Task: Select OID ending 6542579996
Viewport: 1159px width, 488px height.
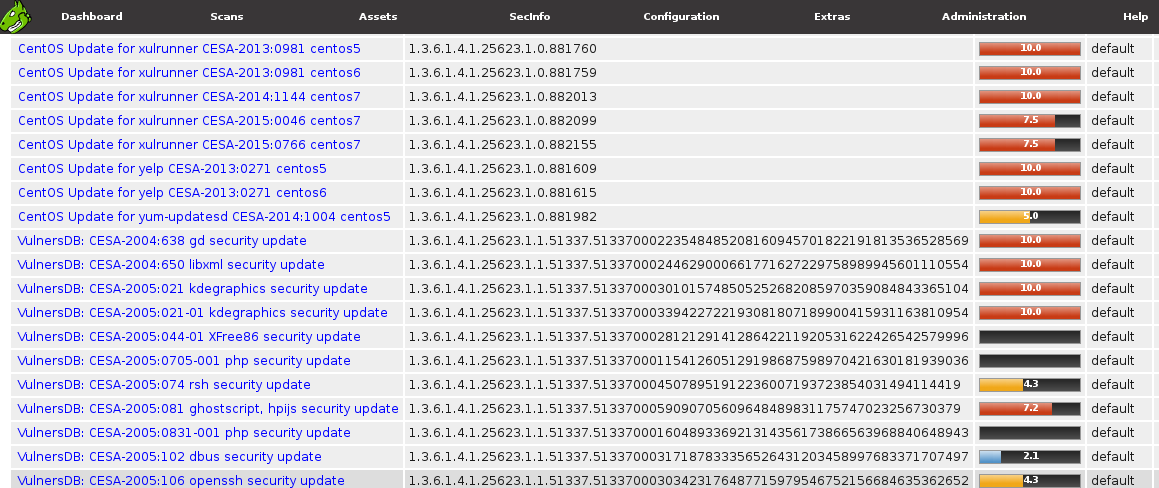Action: 689,337
